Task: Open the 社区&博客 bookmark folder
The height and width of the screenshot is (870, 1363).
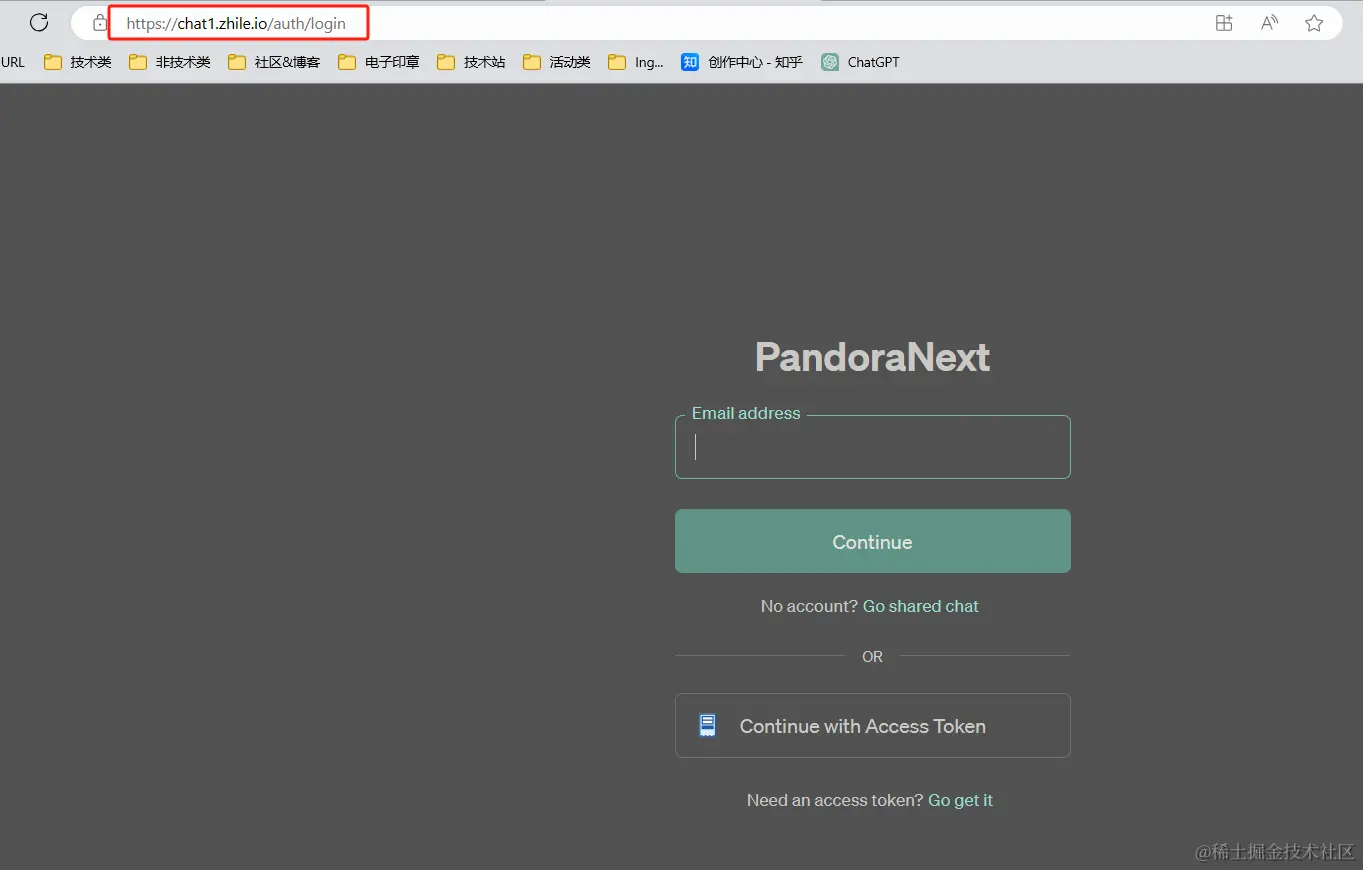Action: (x=274, y=62)
